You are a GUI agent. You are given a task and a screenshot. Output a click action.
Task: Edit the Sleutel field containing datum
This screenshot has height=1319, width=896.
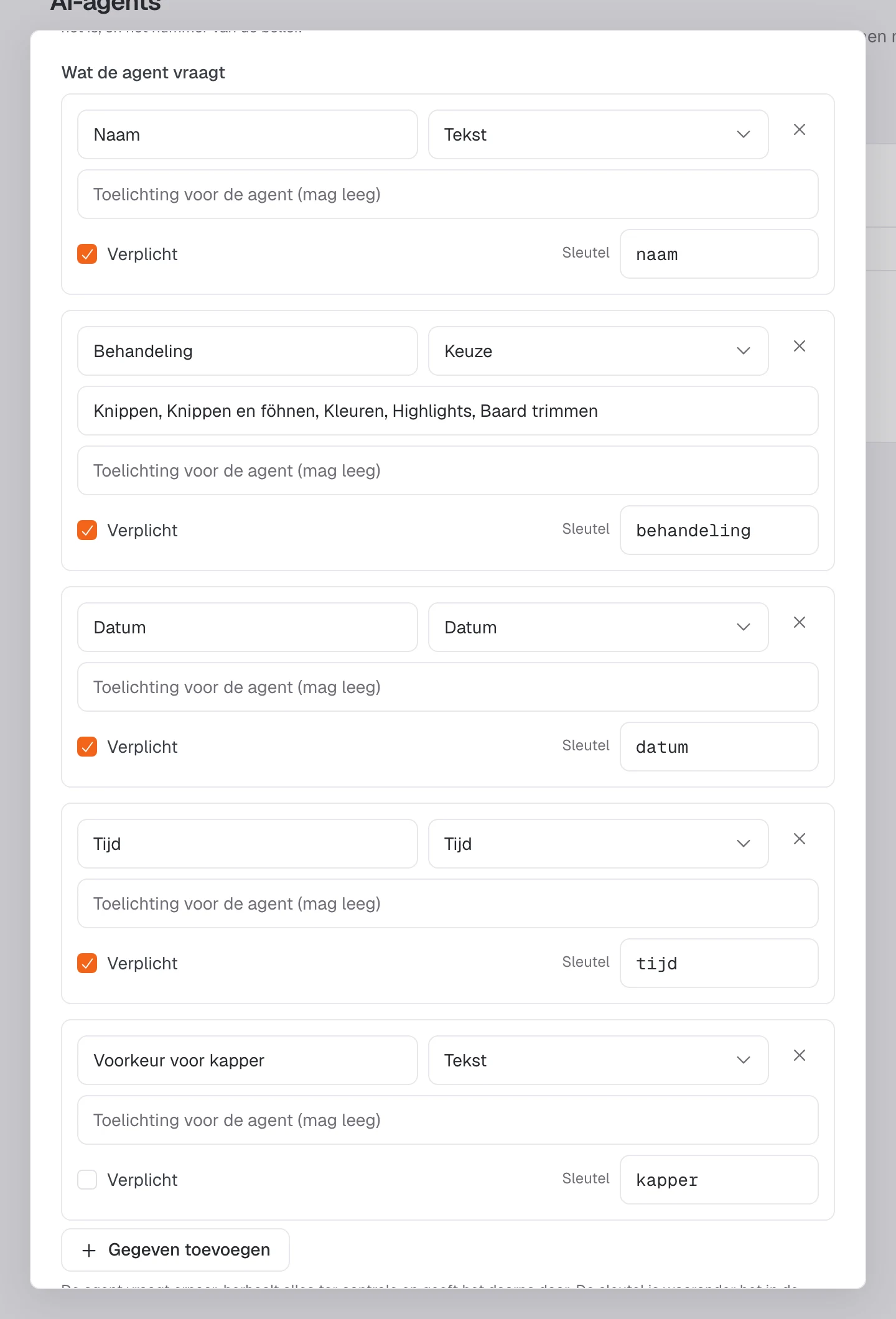pyautogui.click(x=719, y=747)
